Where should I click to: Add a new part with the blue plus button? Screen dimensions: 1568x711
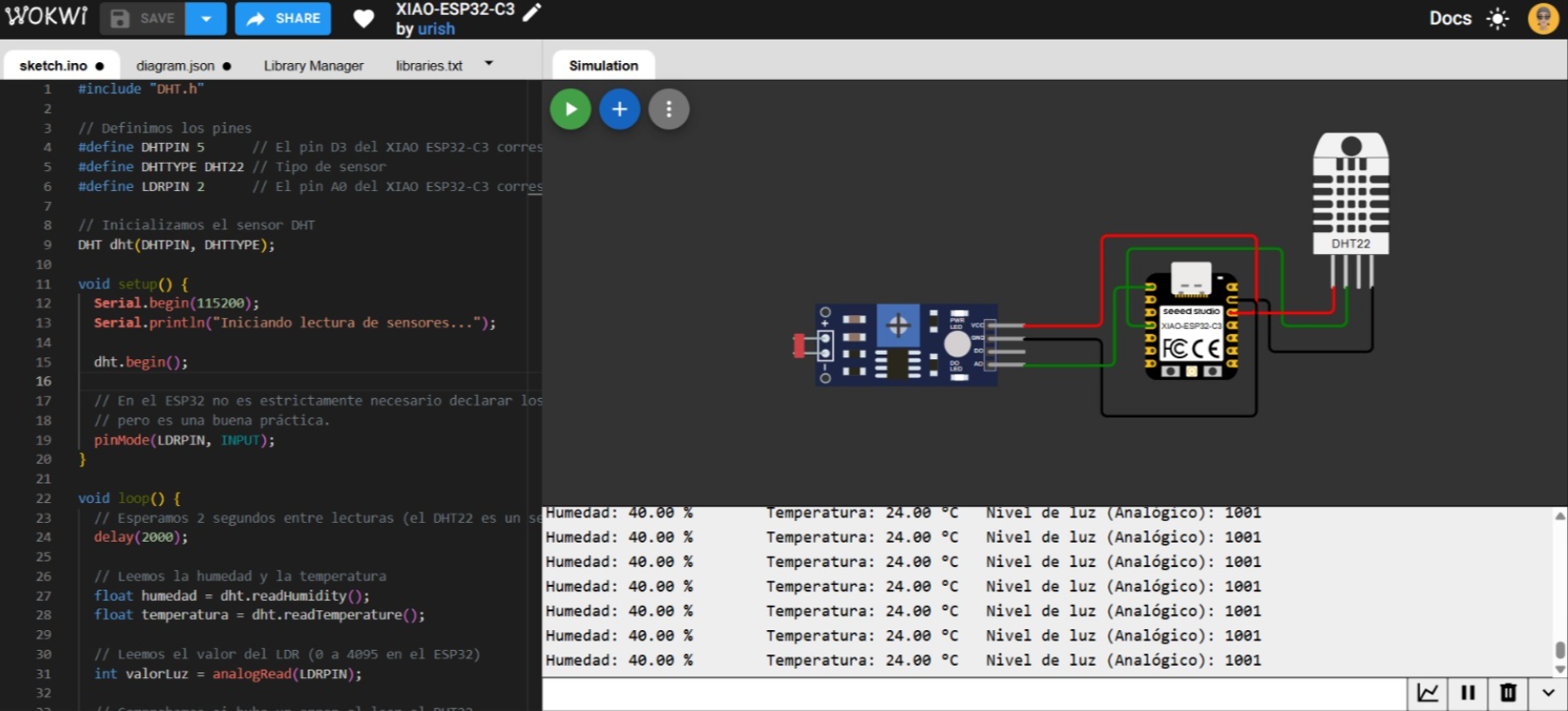(619, 109)
